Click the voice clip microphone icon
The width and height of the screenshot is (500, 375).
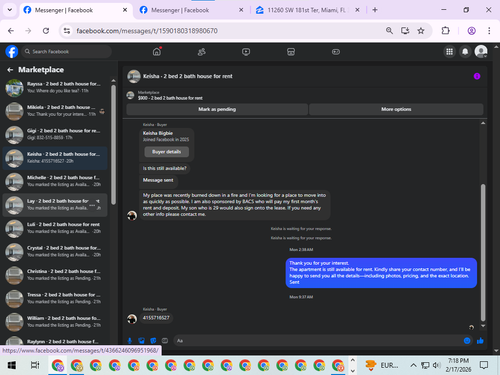click(x=130, y=341)
